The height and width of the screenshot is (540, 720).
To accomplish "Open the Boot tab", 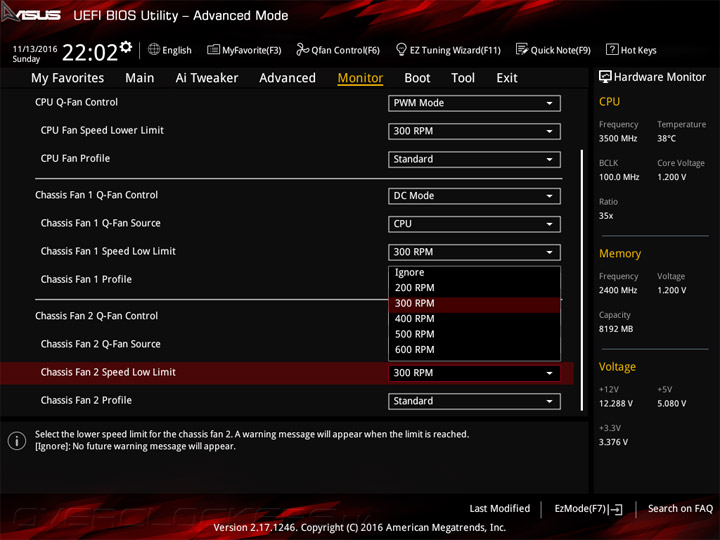I will [x=417, y=78].
